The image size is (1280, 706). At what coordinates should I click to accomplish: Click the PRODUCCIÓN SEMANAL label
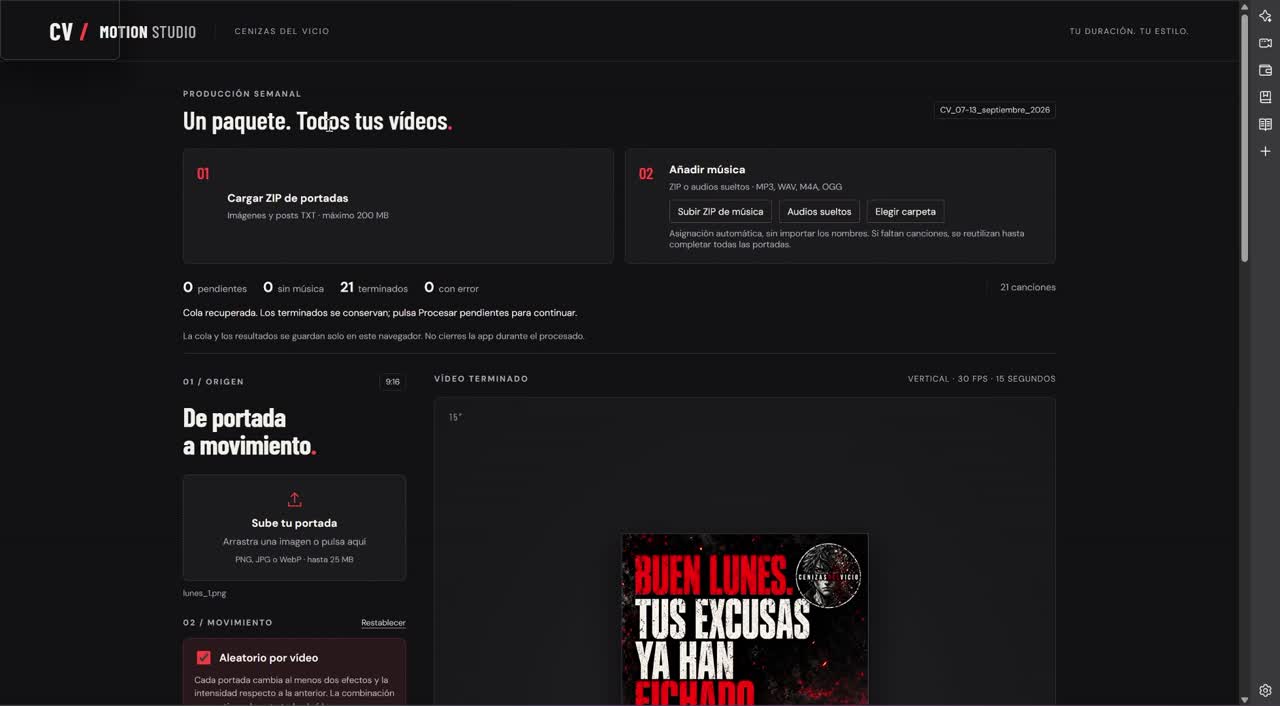click(242, 94)
